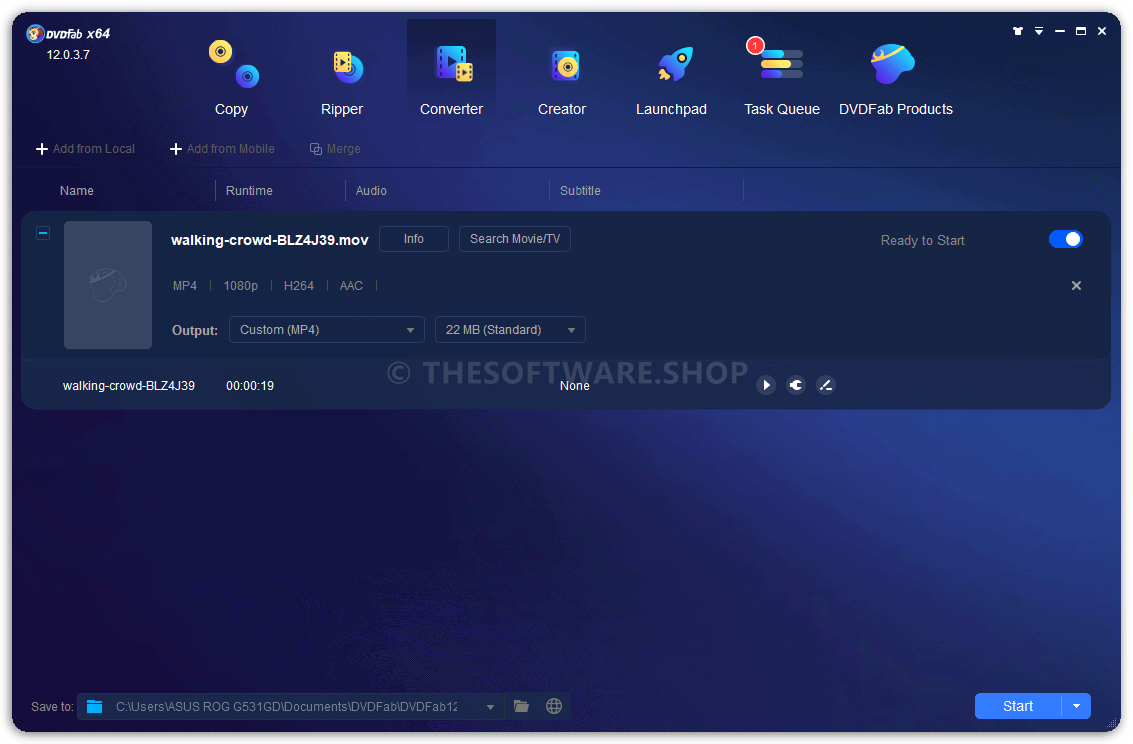Open the video edit icon
This screenshot has height=744, width=1133.
click(x=825, y=385)
